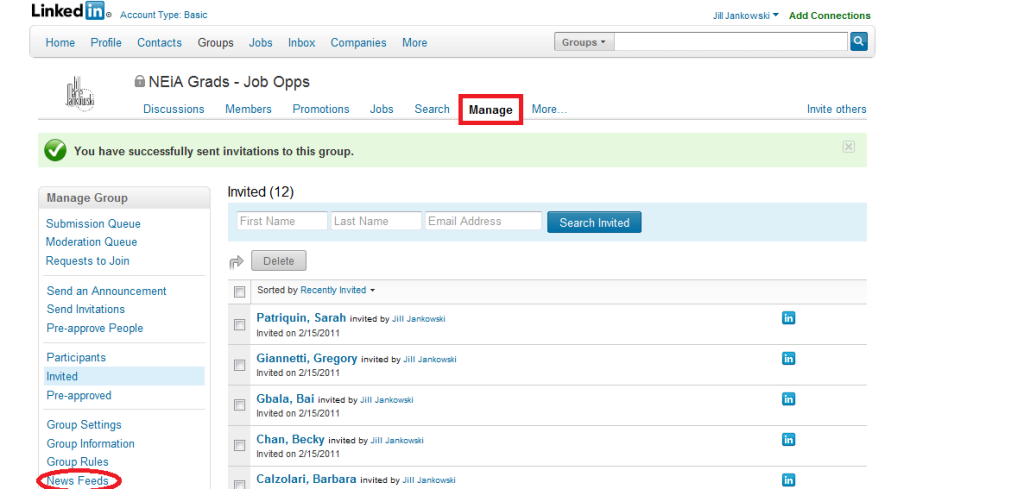The image size is (1024, 489).
Task: Click LinkedIn icon in Gbala, Bai row
Action: (x=788, y=399)
